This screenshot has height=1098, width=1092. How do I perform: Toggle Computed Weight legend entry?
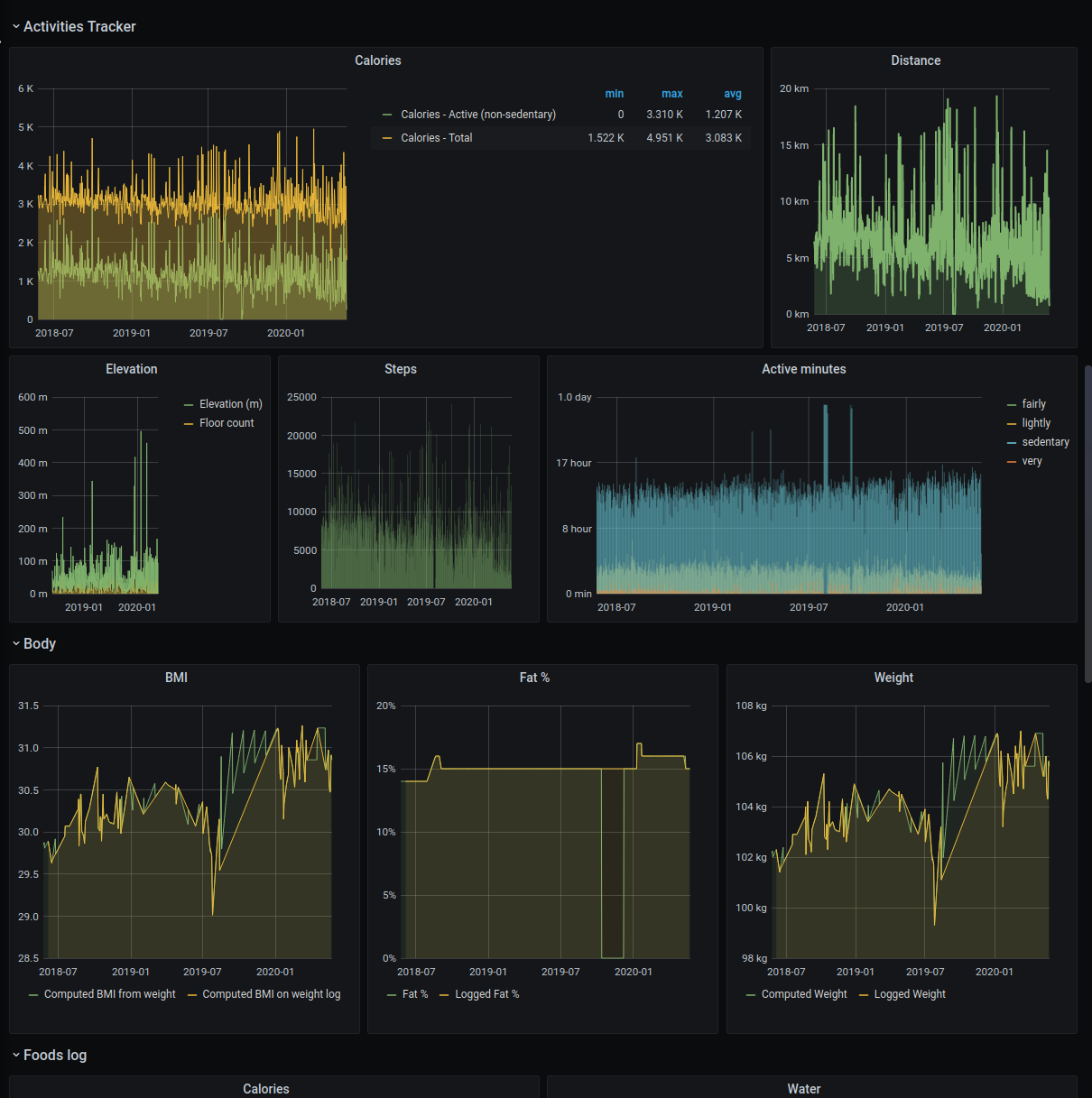point(804,994)
